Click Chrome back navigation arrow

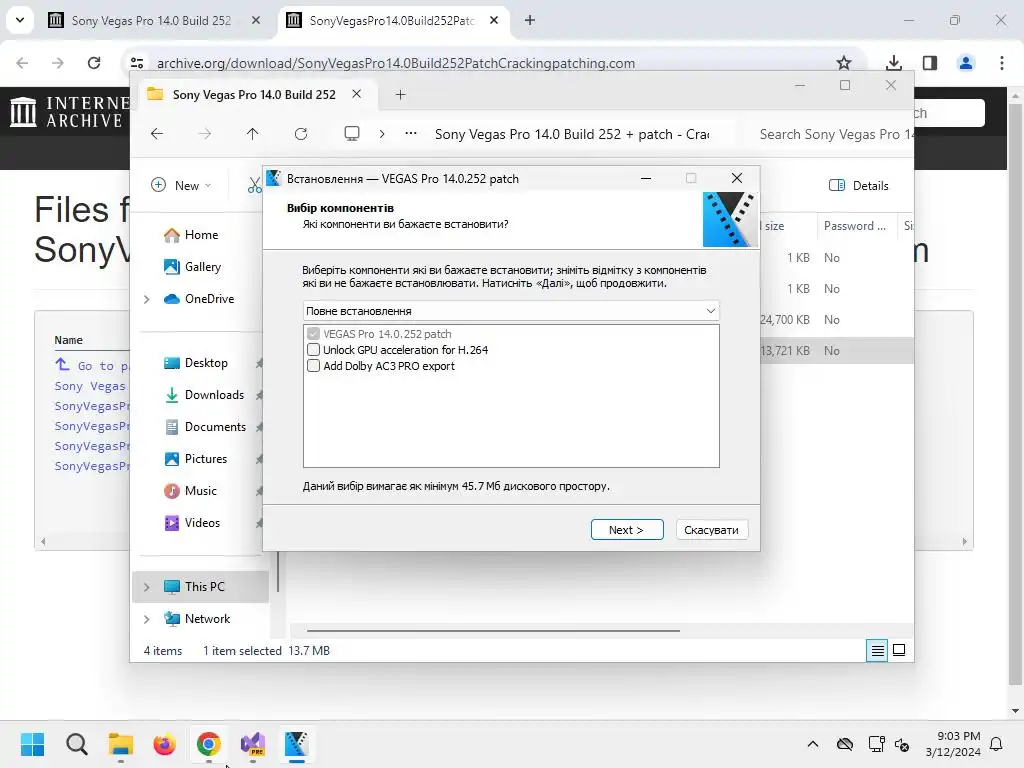tap(22, 63)
